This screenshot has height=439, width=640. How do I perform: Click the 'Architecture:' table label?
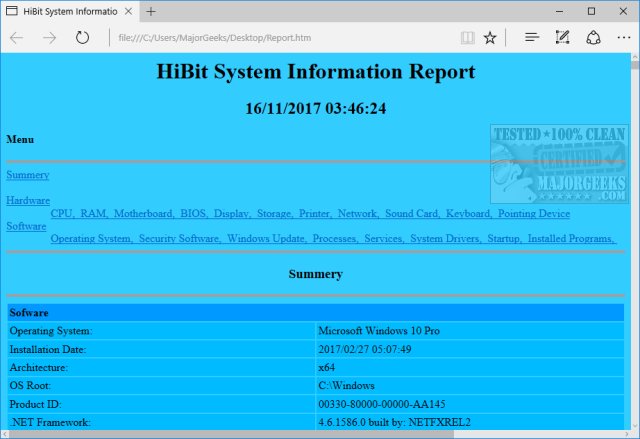tap(38, 368)
